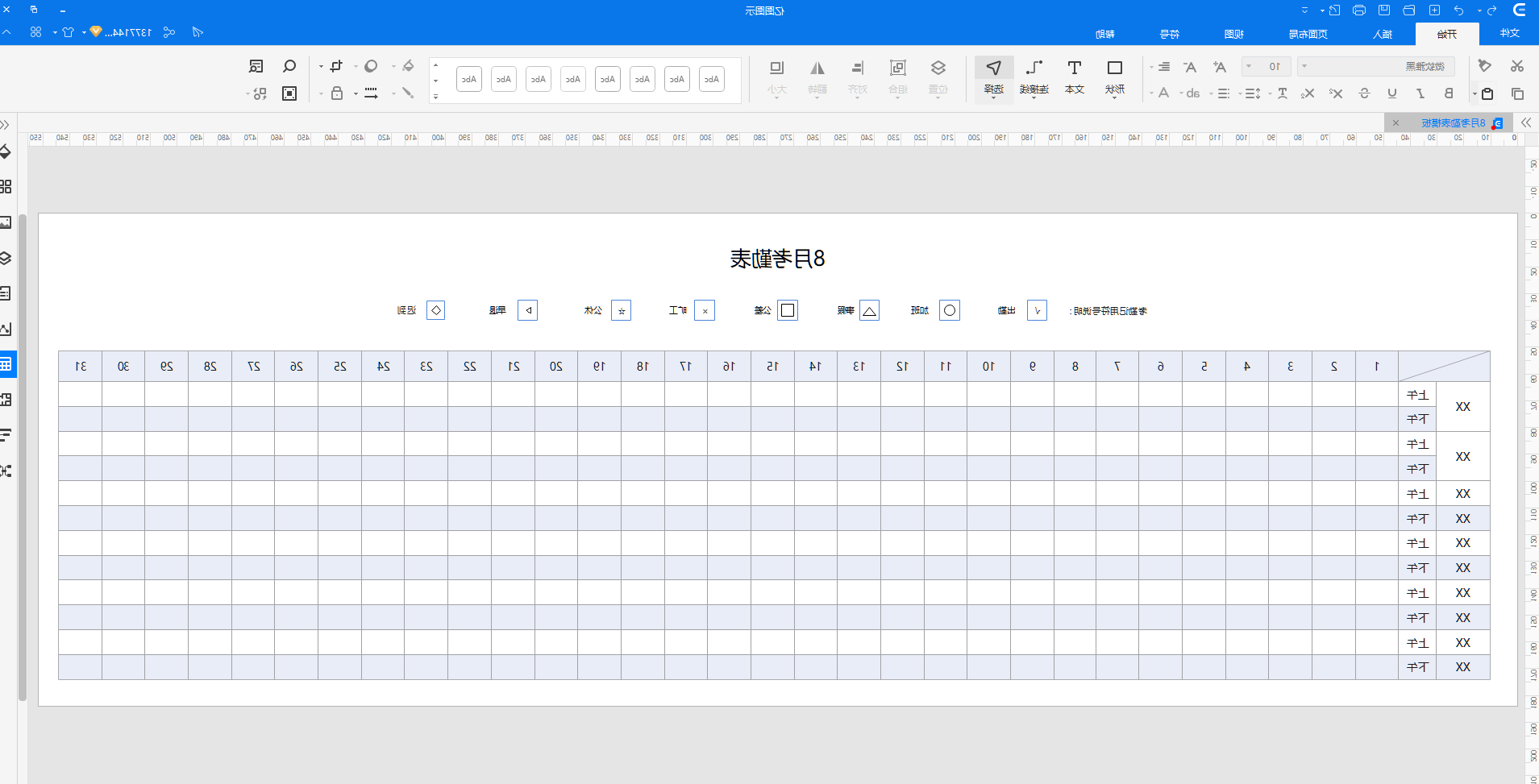Toggle Strikethrough formatting
This screenshot has height=784, width=1539.
click(1364, 93)
